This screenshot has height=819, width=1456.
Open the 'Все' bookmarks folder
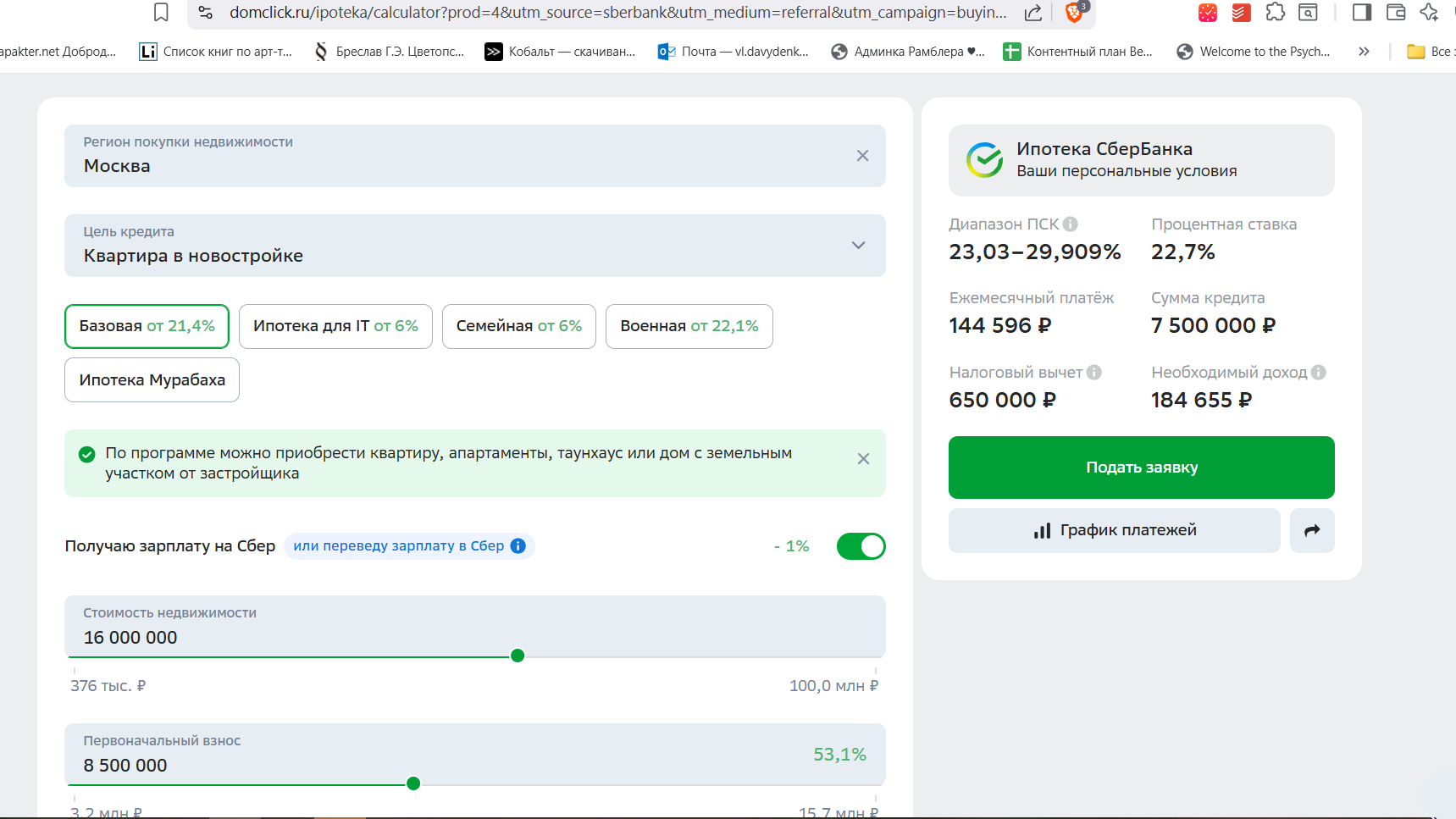click(x=1431, y=52)
